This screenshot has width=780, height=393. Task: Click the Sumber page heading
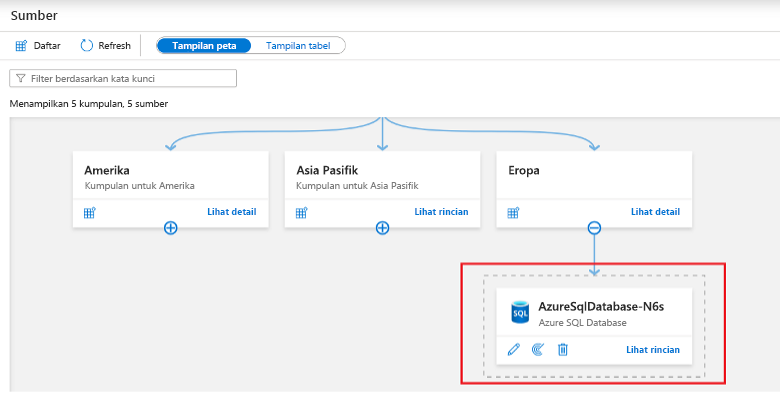pyautogui.click(x=34, y=16)
